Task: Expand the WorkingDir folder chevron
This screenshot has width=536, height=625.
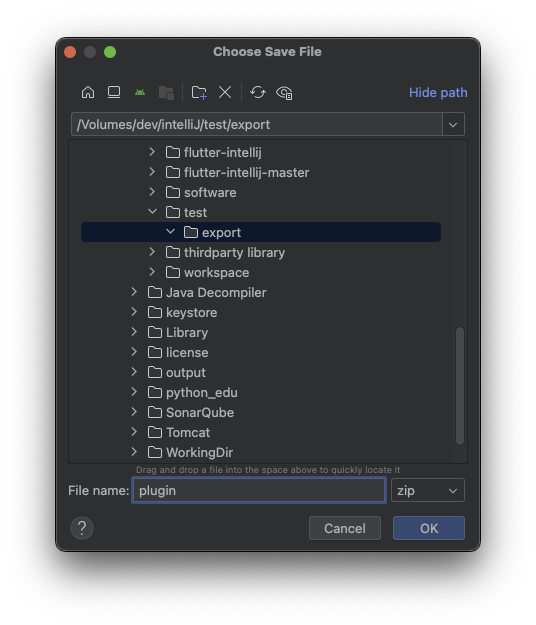Action: pyautogui.click(x=134, y=452)
